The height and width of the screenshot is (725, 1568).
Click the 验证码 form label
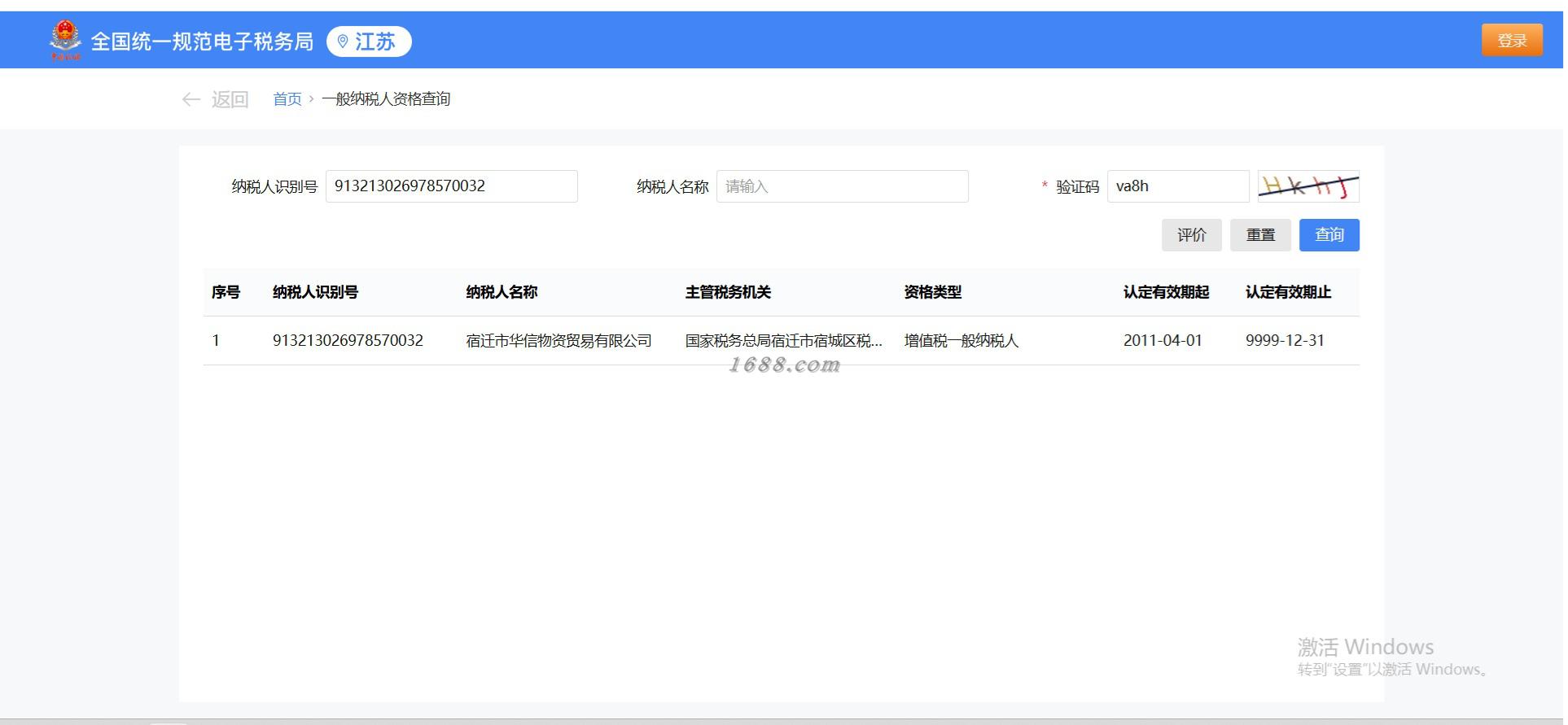[1077, 187]
